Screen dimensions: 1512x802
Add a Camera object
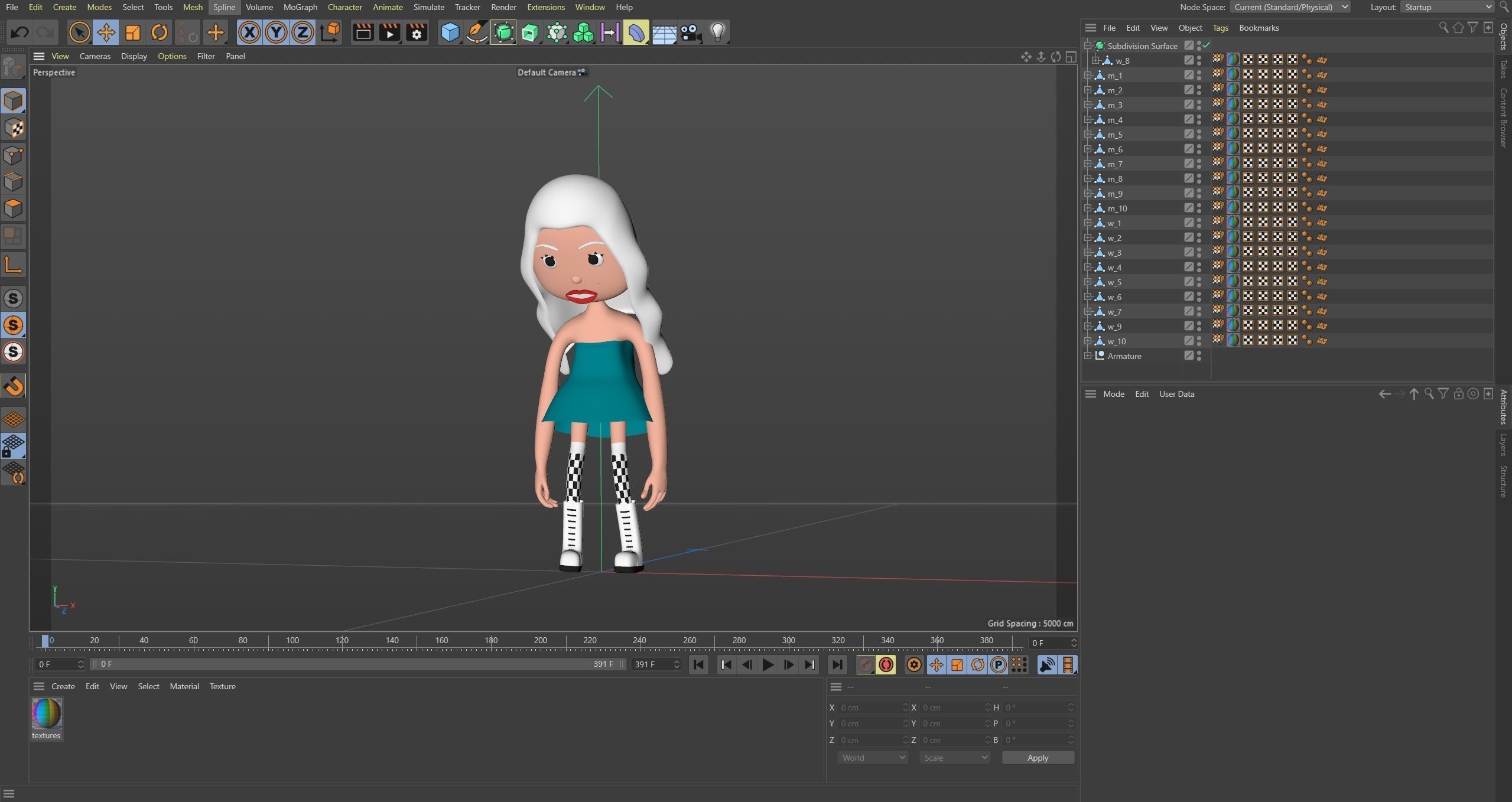691,32
